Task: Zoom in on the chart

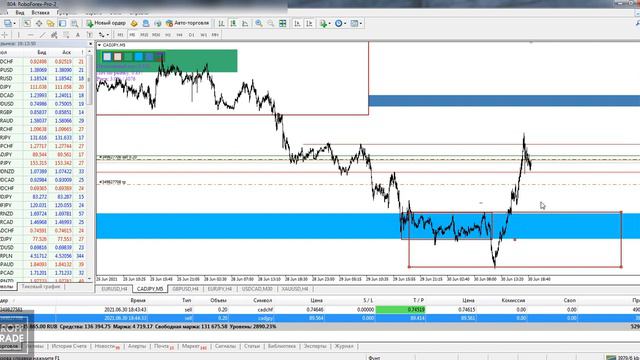Action: coord(259,24)
